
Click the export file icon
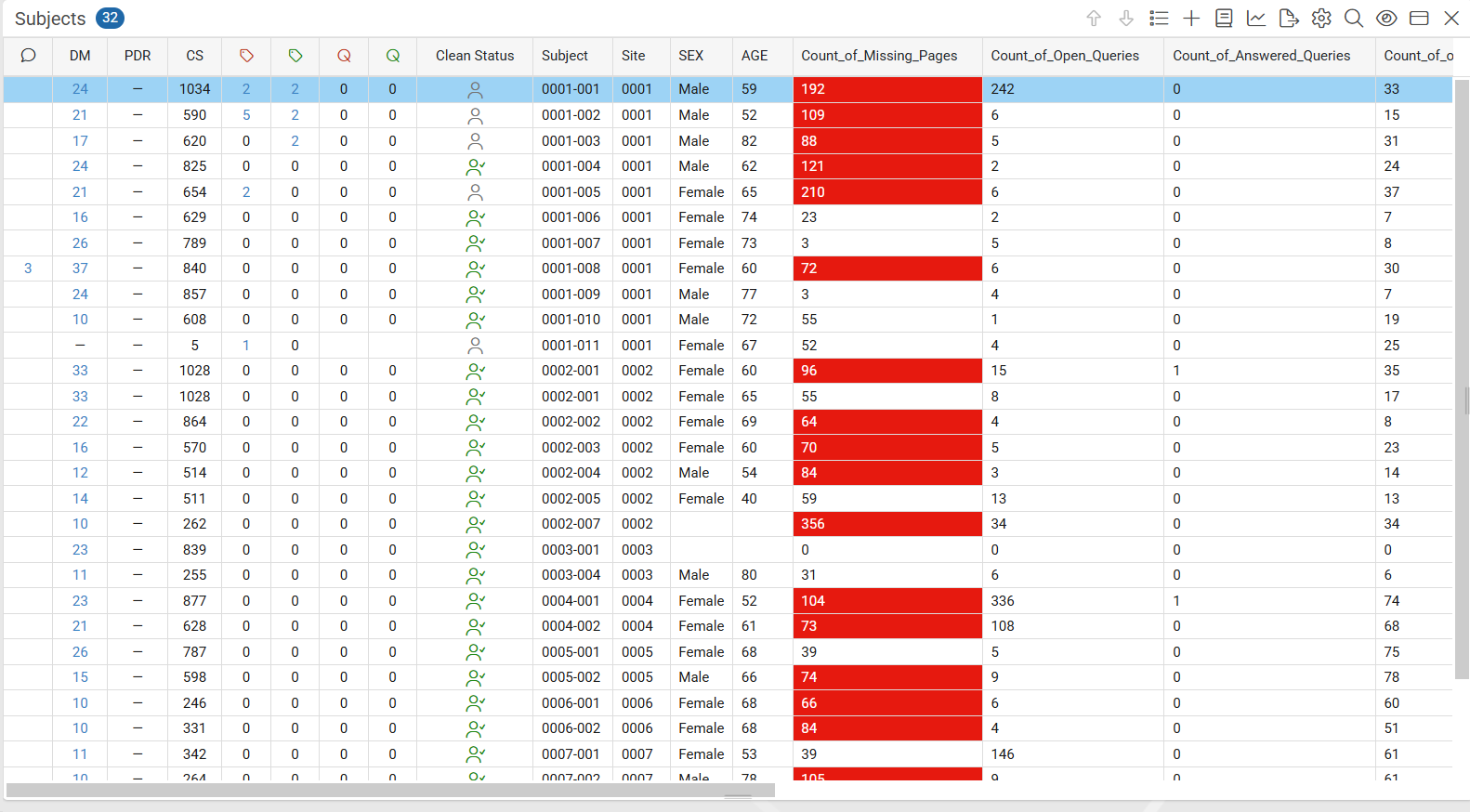click(x=1289, y=18)
